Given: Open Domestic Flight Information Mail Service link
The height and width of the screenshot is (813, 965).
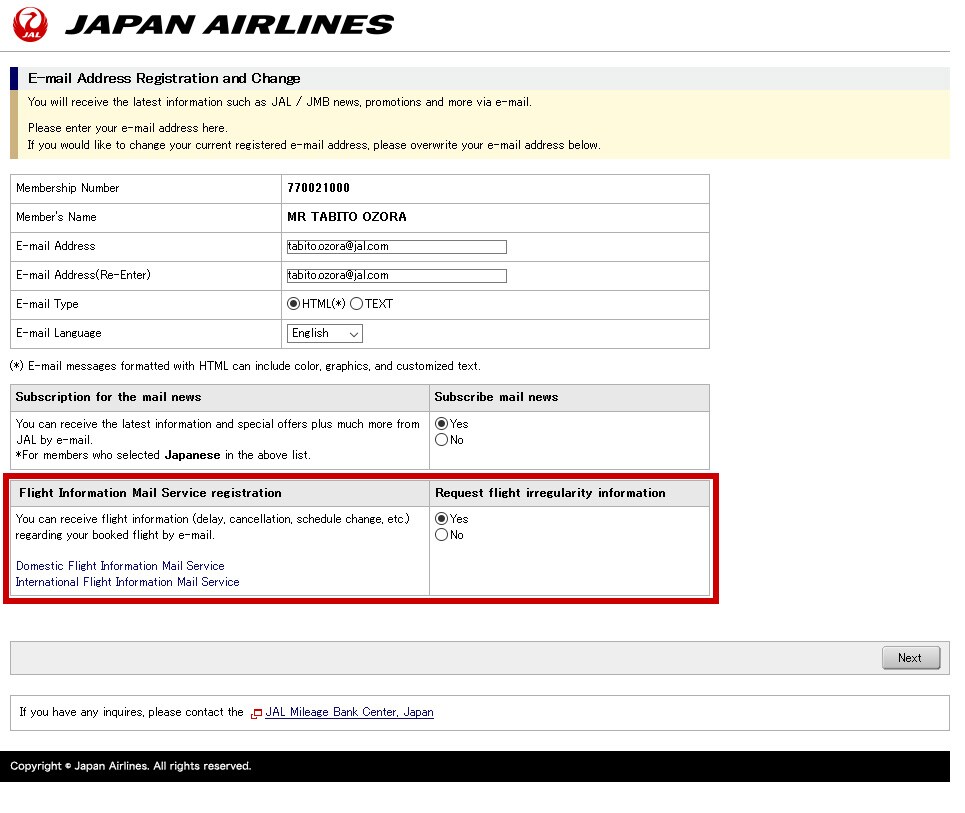Looking at the screenshot, I should point(120,566).
